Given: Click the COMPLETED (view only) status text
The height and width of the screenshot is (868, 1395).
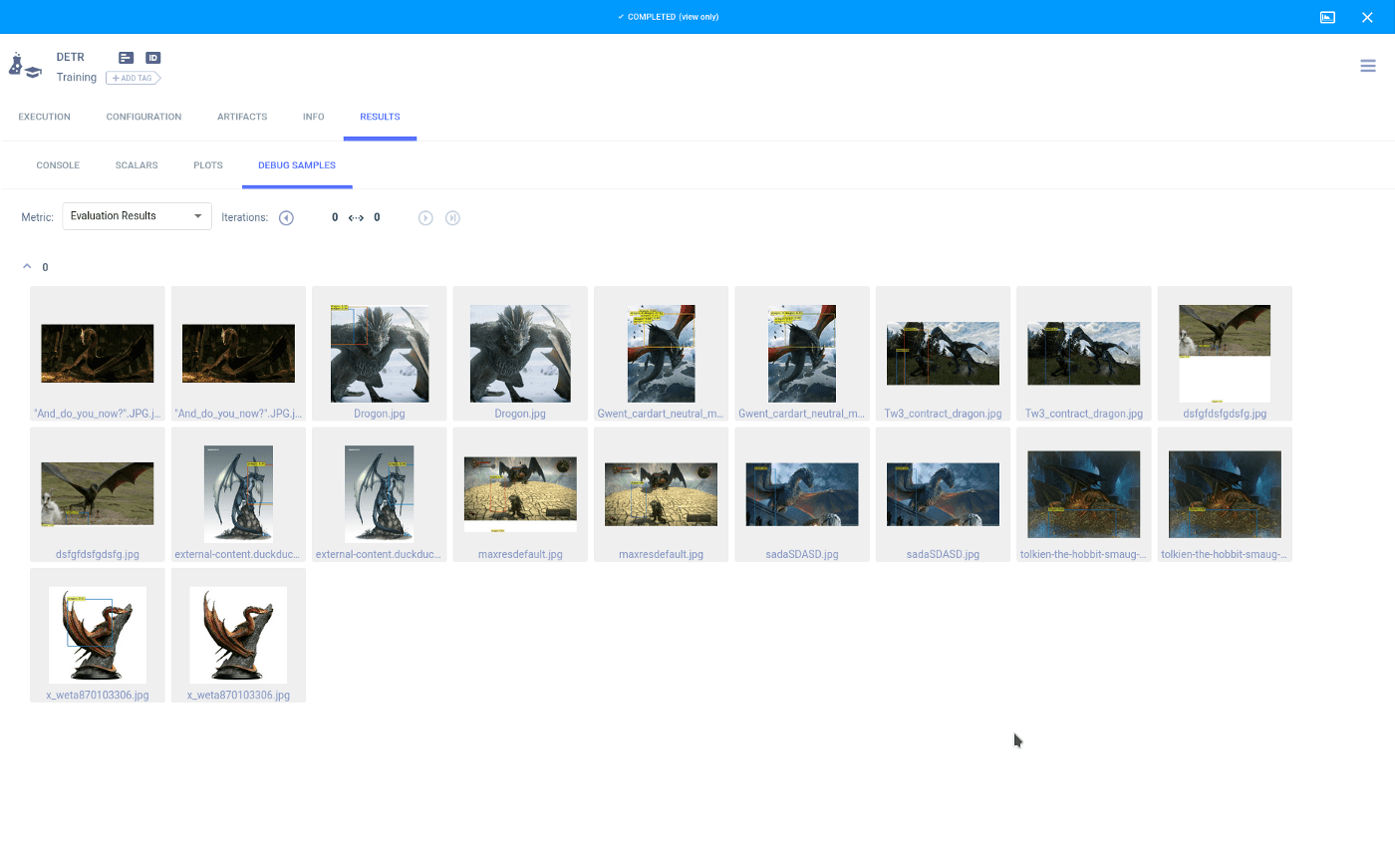Looking at the screenshot, I should click(x=673, y=17).
